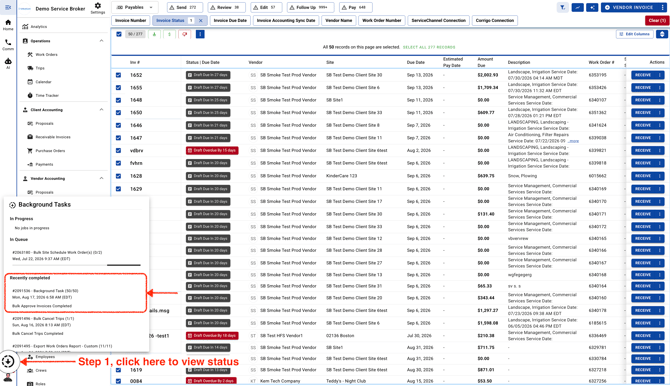
Task: Open the Comm phone icon
Action: coord(8,44)
